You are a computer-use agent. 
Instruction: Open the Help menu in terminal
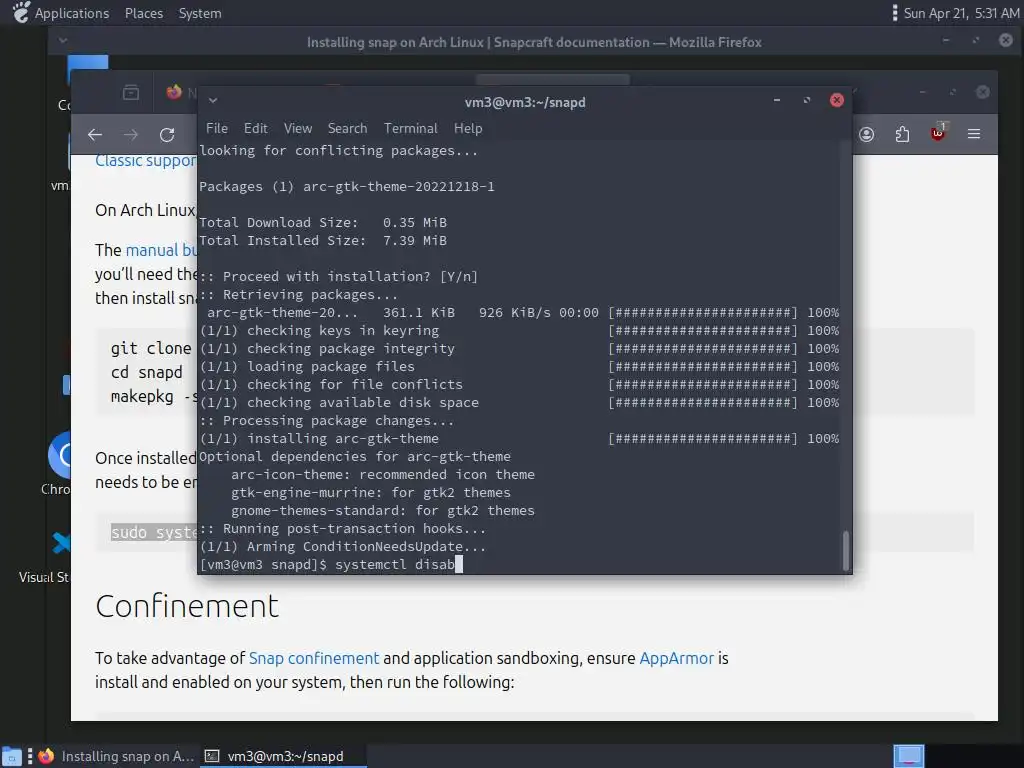[468, 128]
